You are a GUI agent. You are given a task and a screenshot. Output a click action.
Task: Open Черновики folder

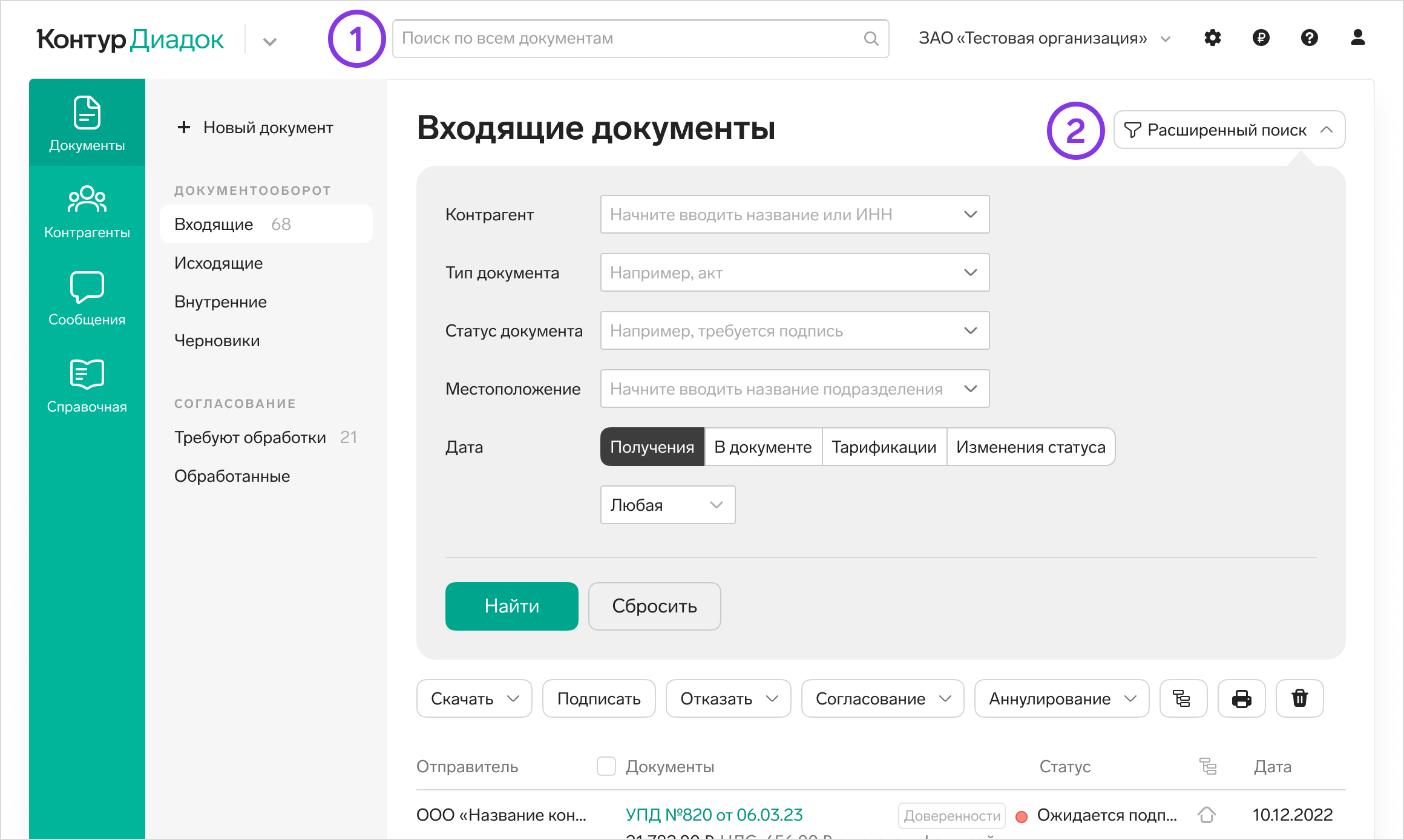pyautogui.click(x=217, y=340)
